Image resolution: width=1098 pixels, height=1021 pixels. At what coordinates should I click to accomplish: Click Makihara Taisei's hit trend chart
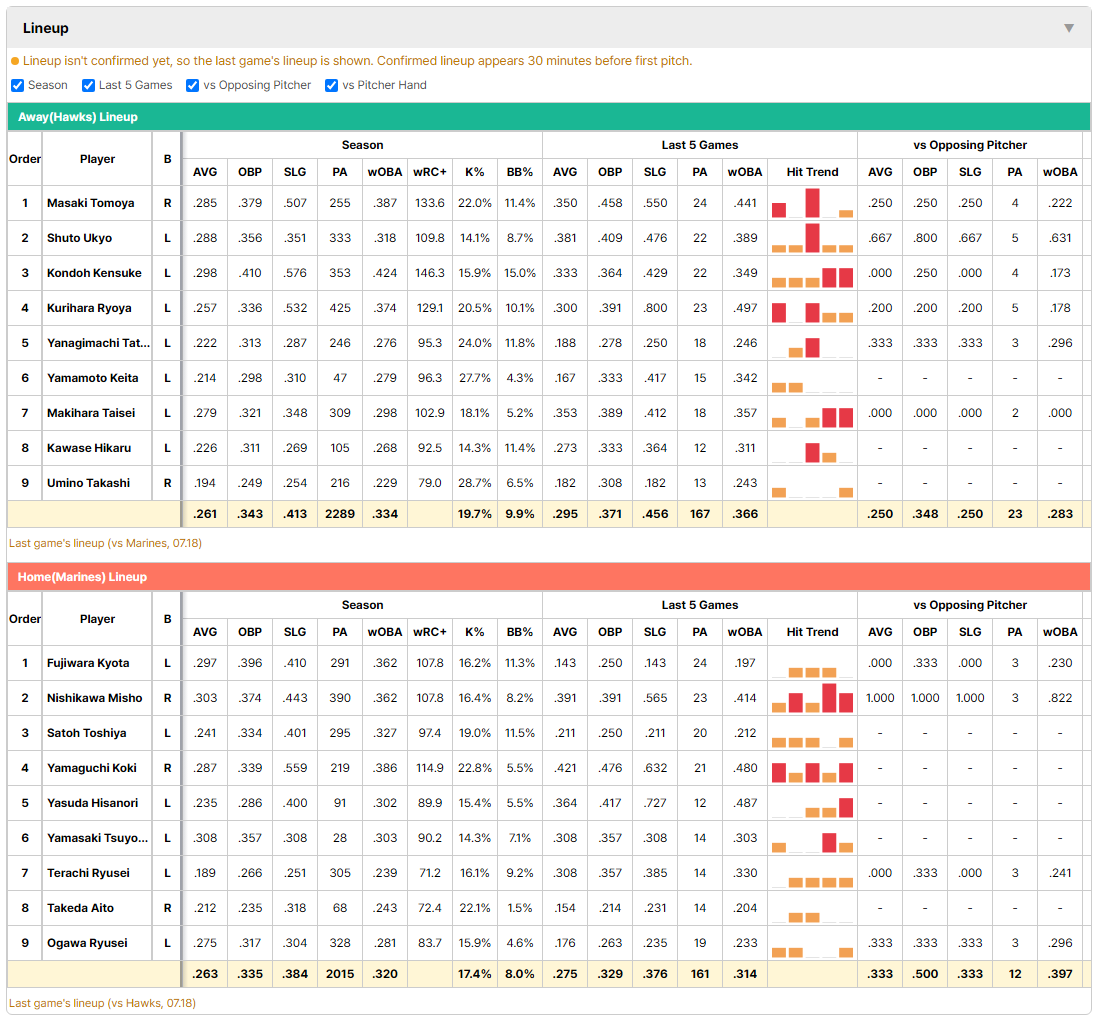(812, 413)
